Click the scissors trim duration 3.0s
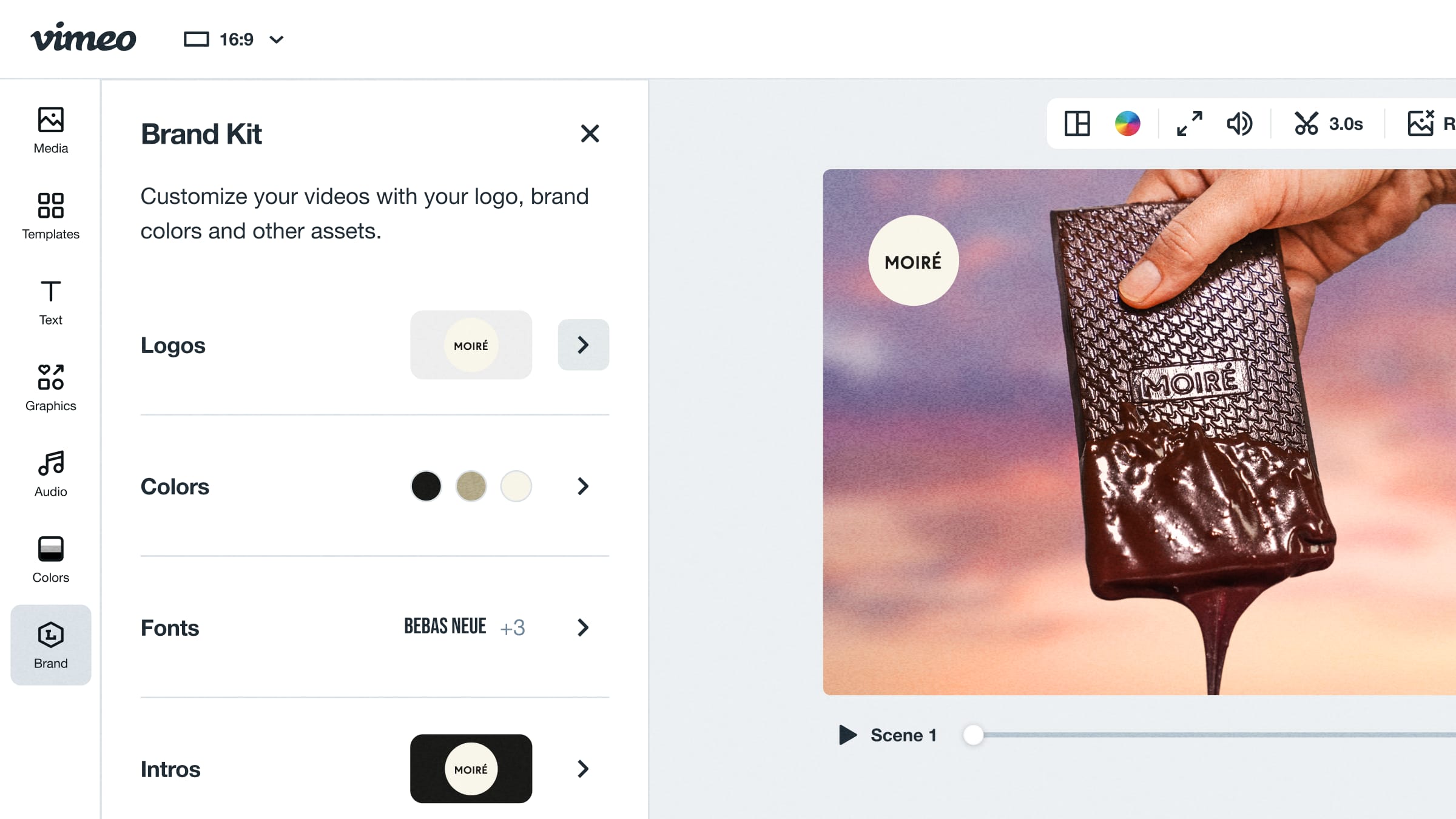 [x=1329, y=124]
